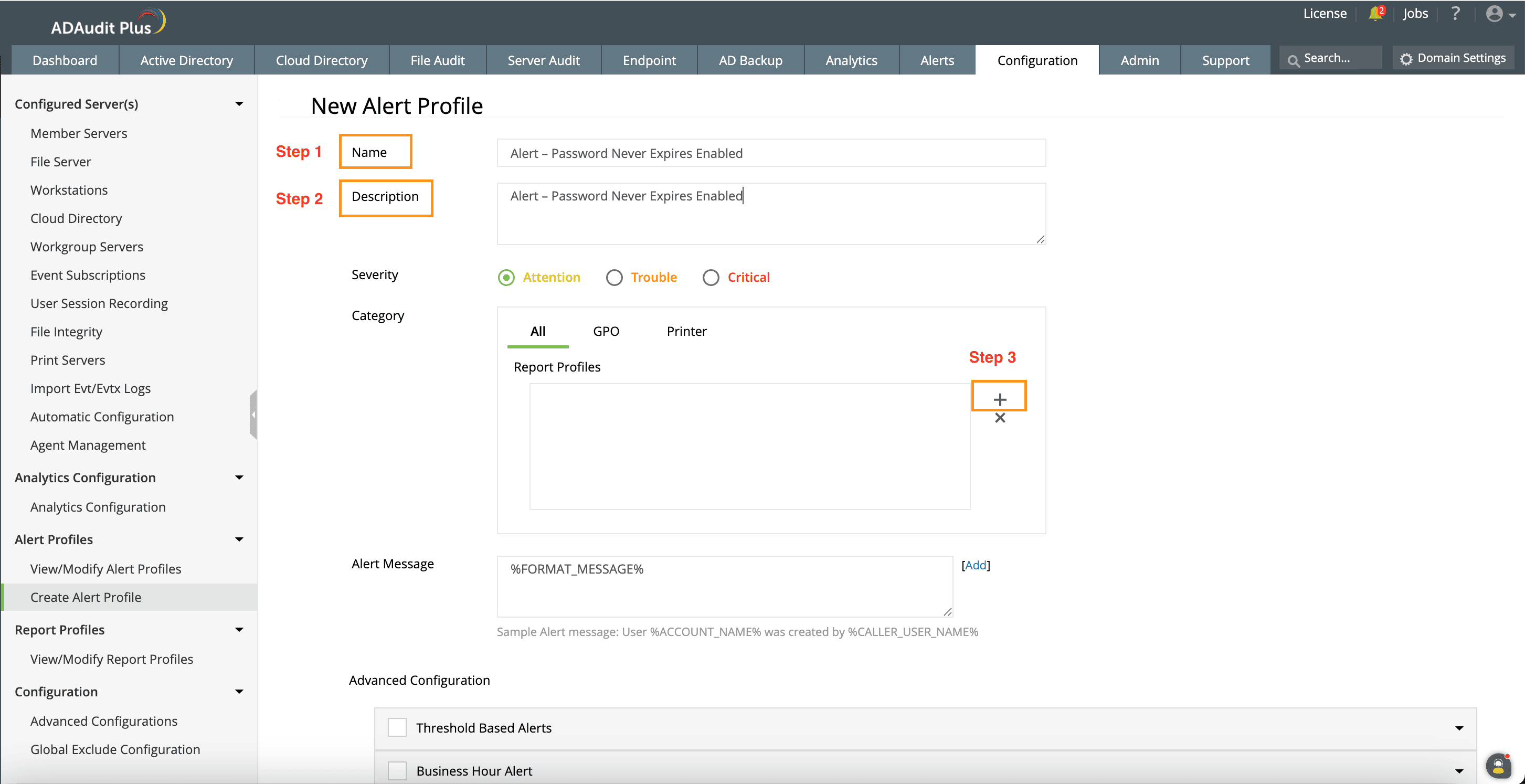Image resolution: width=1525 pixels, height=784 pixels.
Task: Switch to the GPO category tab
Action: (606, 331)
